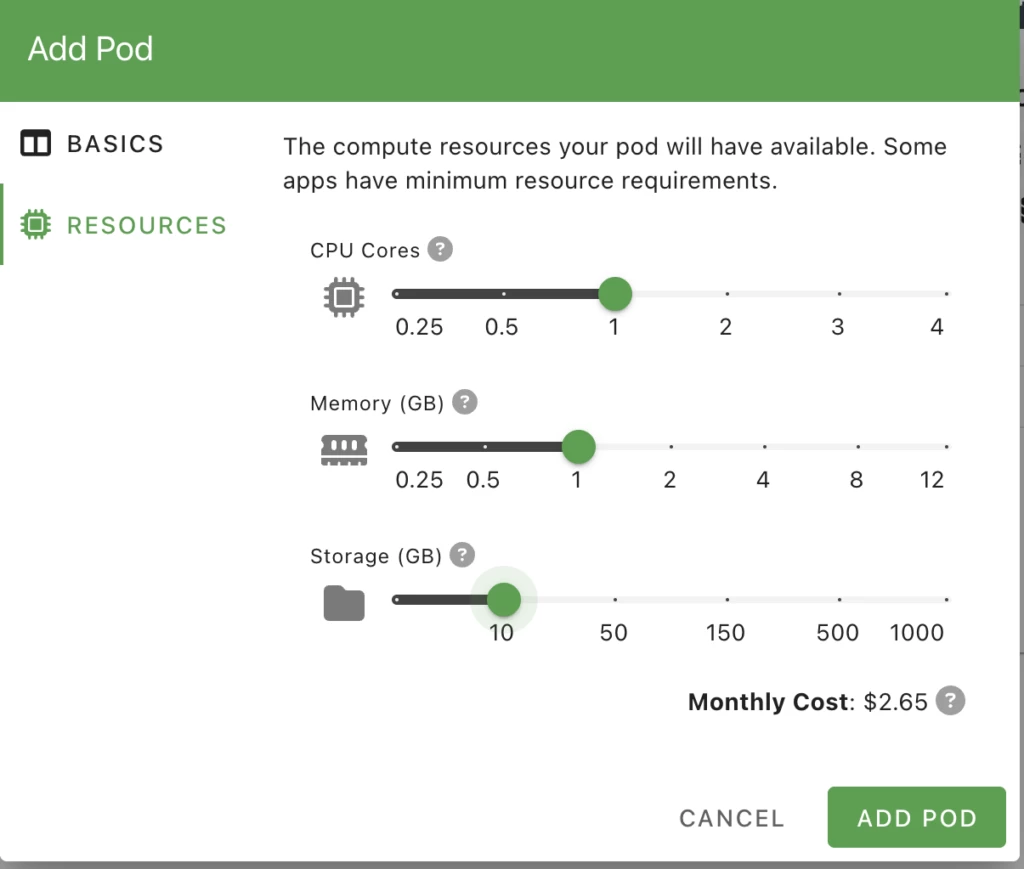Click the green Storage slider handle at 10
This screenshot has width=1024, height=869.
[503, 600]
